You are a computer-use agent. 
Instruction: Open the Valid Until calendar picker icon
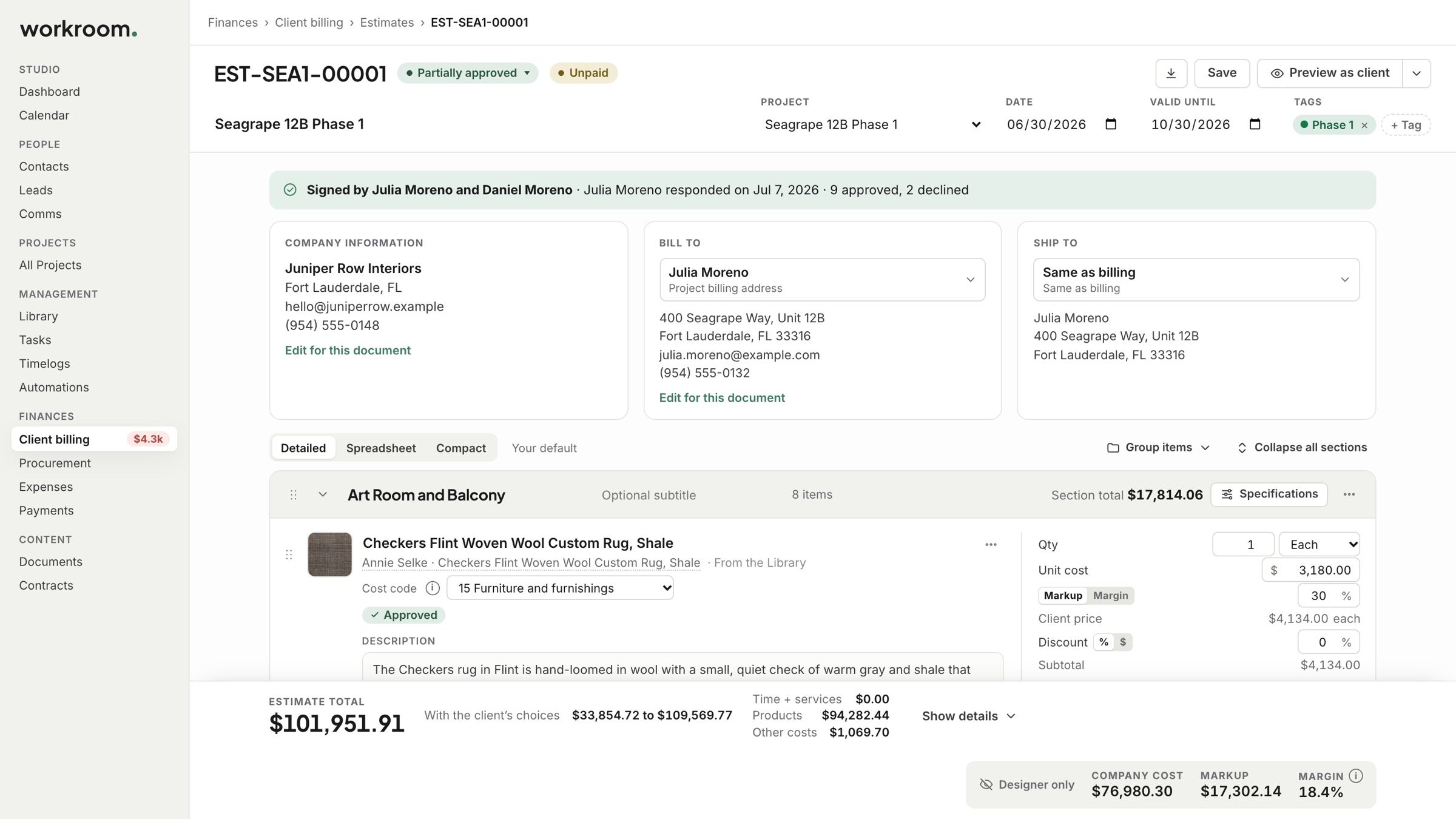1255,124
